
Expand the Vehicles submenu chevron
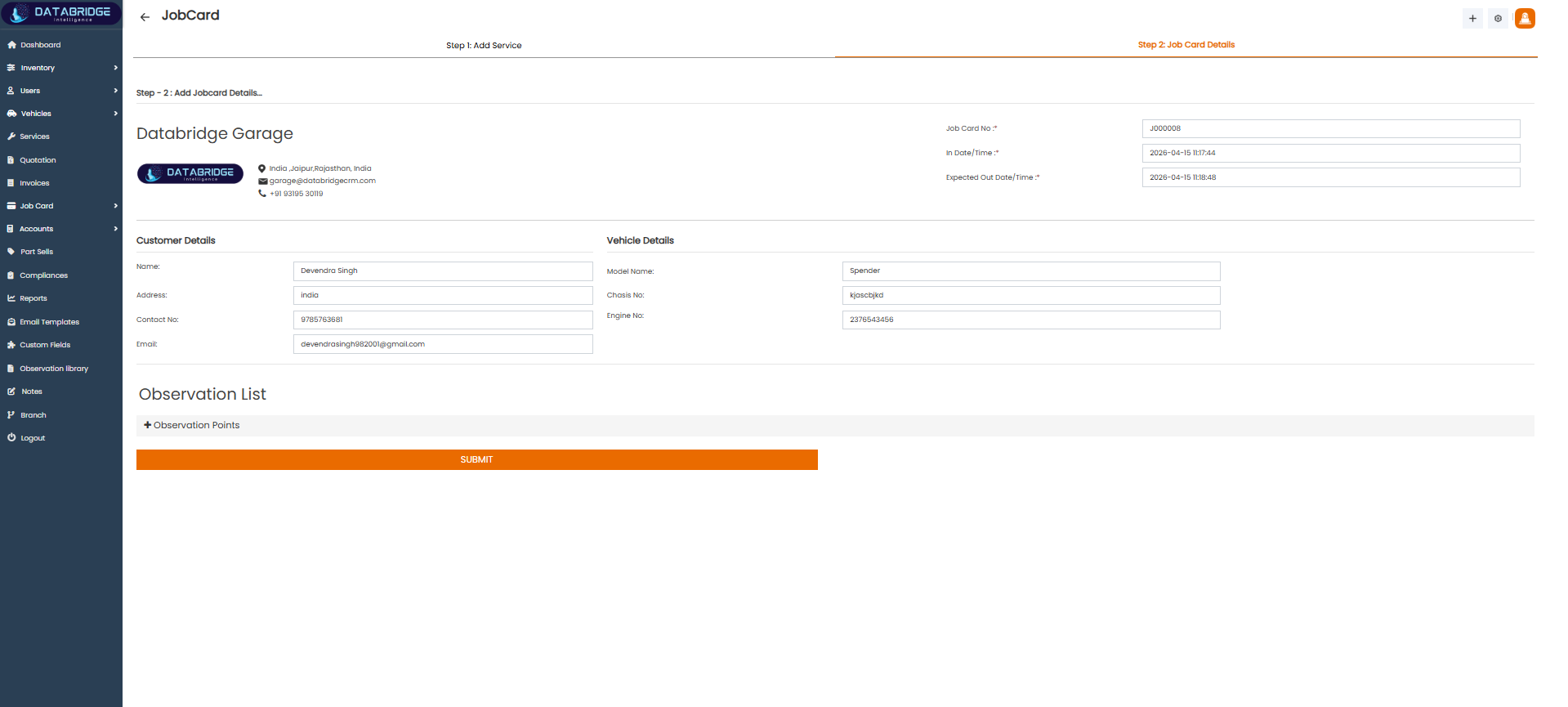pos(116,114)
